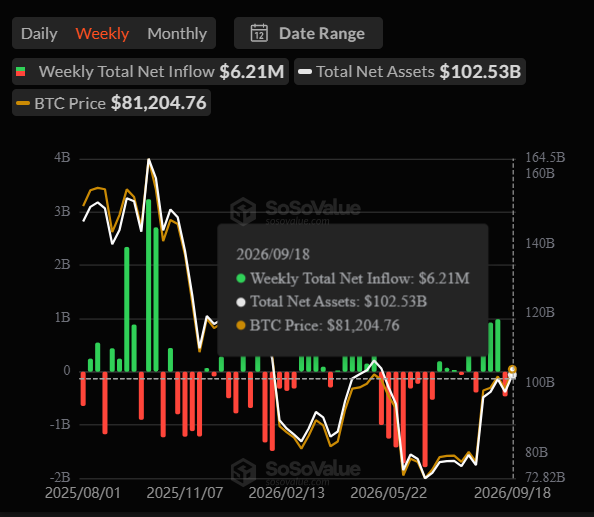Click tooltip line Weekly Total Net Inflow: $6.21M
Image resolution: width=594 pixels, height=517 pixels.
coord(353,278)
